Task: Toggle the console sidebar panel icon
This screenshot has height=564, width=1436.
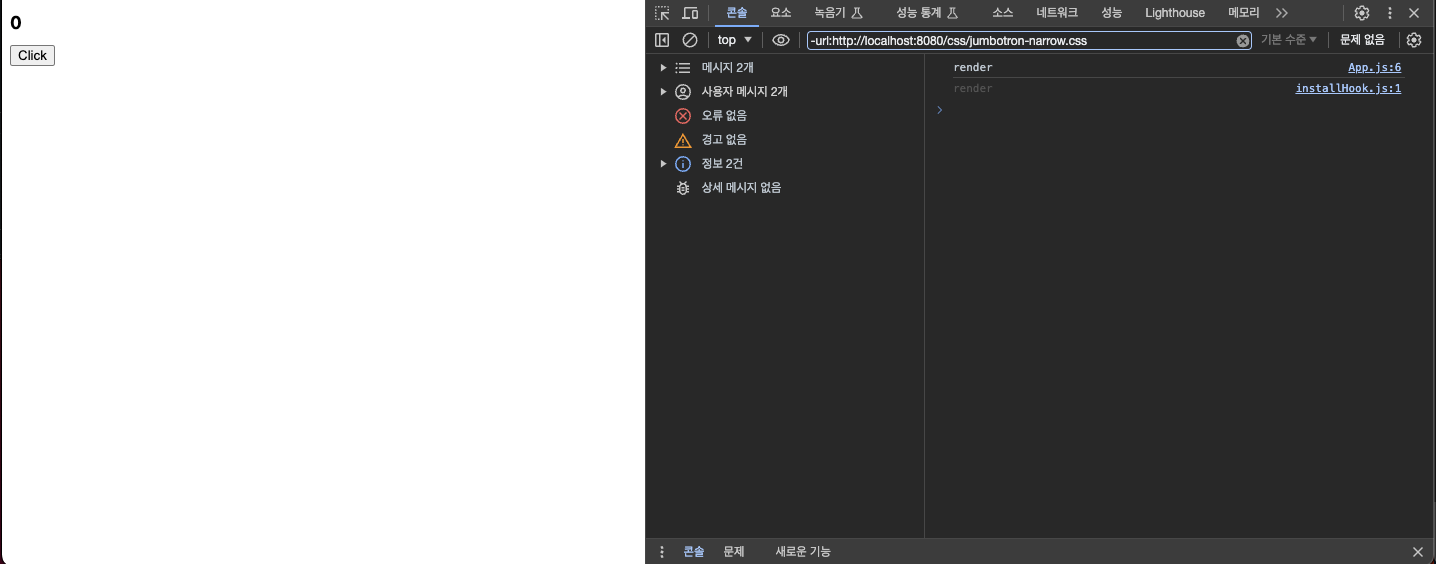Action: tap(662, 40)
